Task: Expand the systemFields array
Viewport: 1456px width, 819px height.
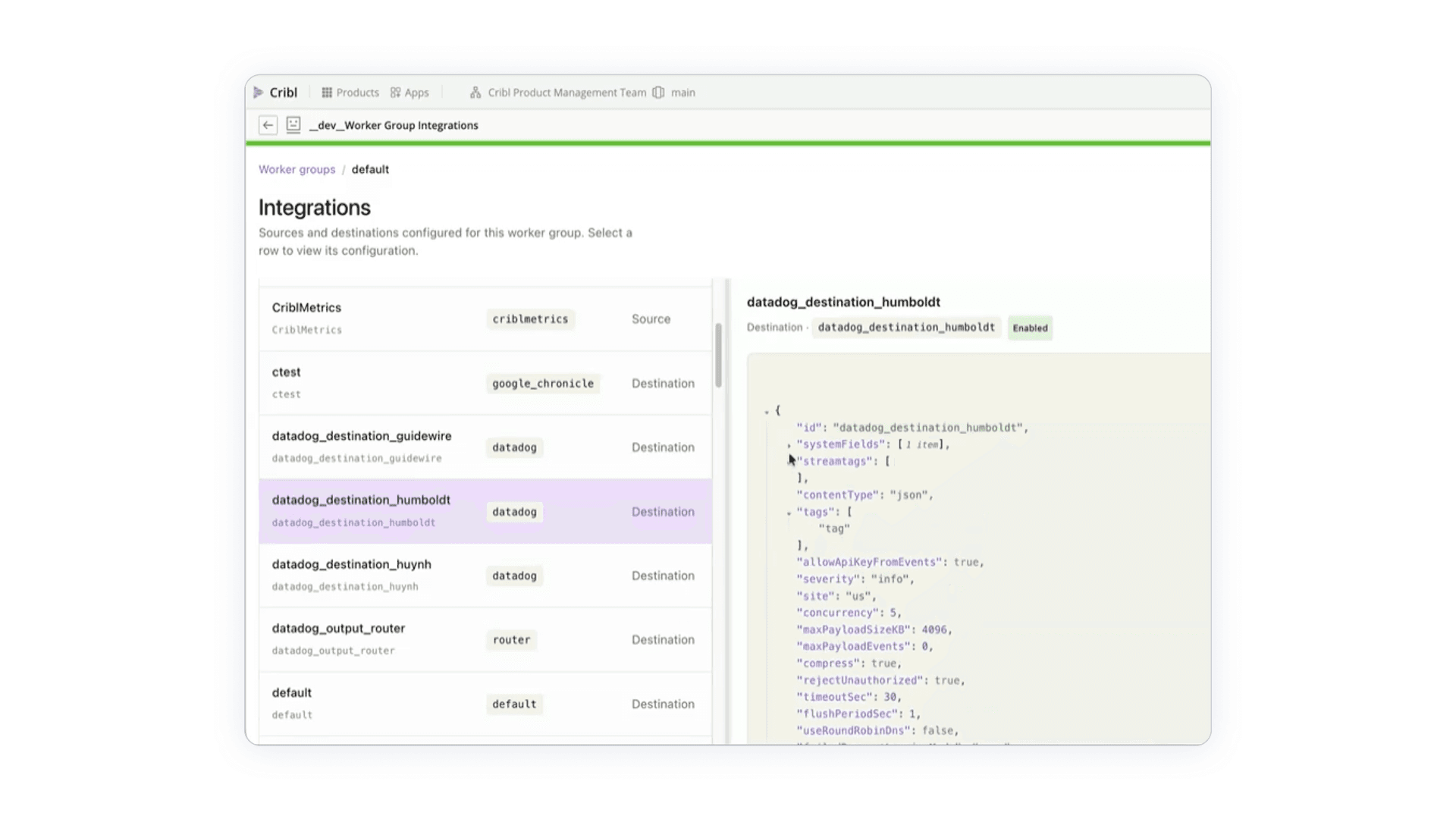Action: pos(789,445)
